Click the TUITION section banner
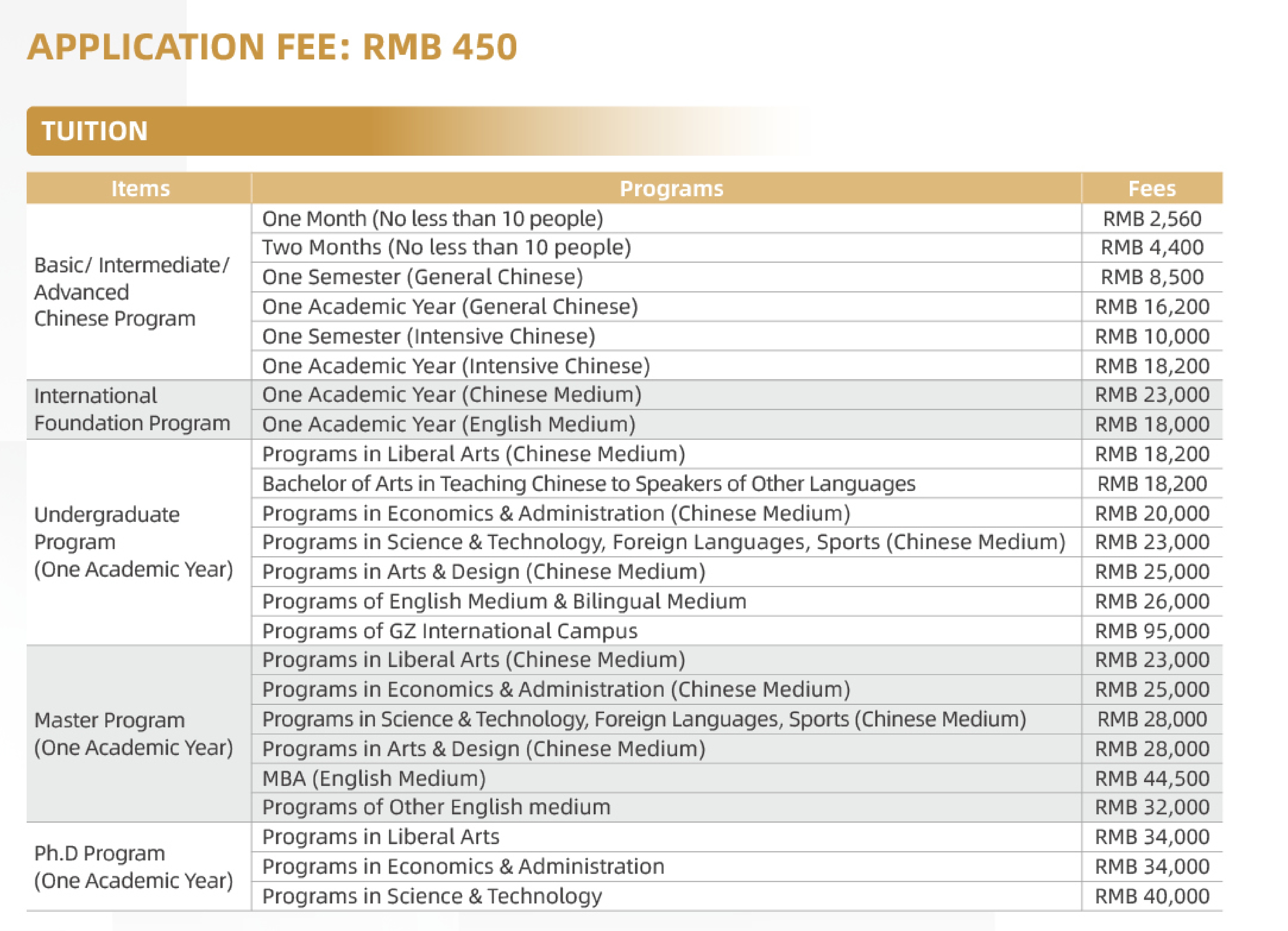 (x=95, y=131)
